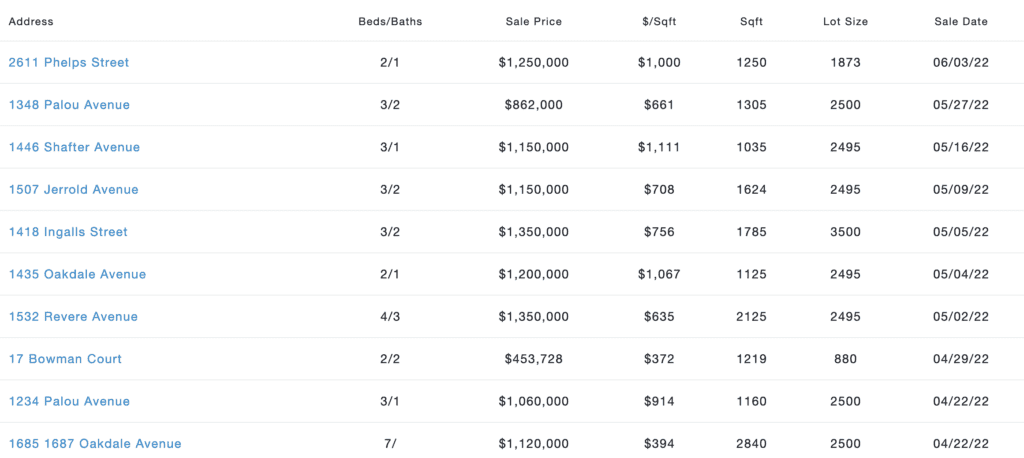The width and height of the screenshot is (1024, 458).
Task: Select the $453,728 sale price cell
Action: coord(534,359)
